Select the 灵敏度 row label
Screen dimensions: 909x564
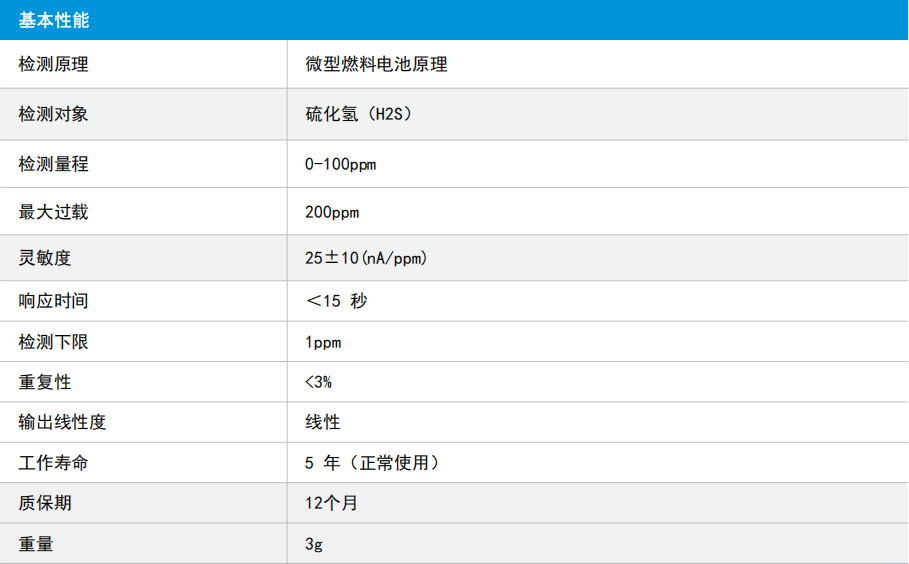[45, 257]
